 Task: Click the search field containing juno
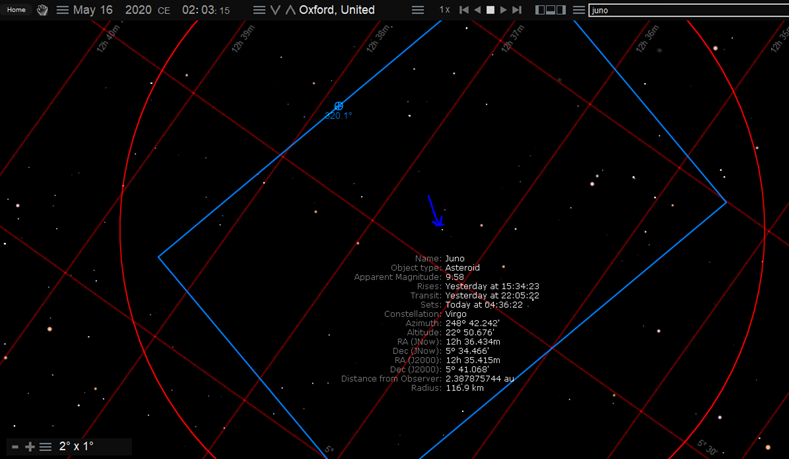pos(689,10)
